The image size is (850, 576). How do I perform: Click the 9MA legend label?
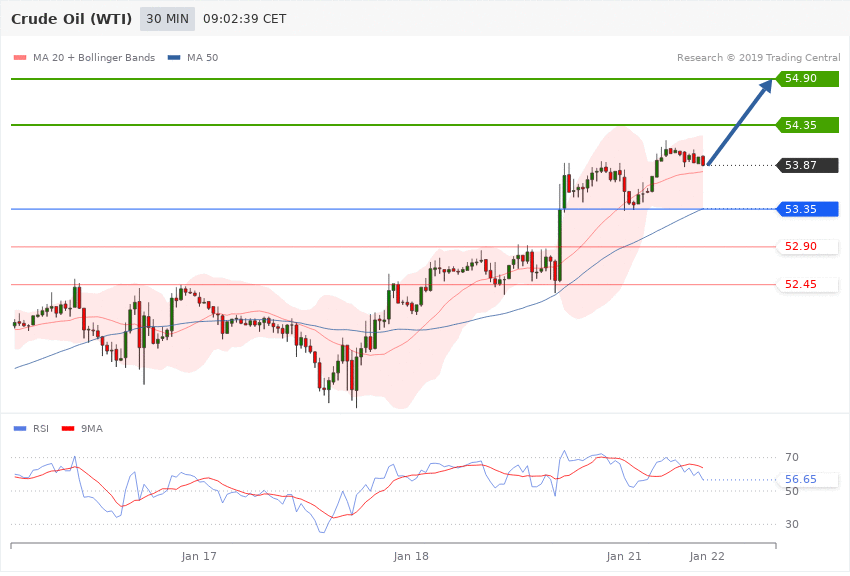[92, 429]
